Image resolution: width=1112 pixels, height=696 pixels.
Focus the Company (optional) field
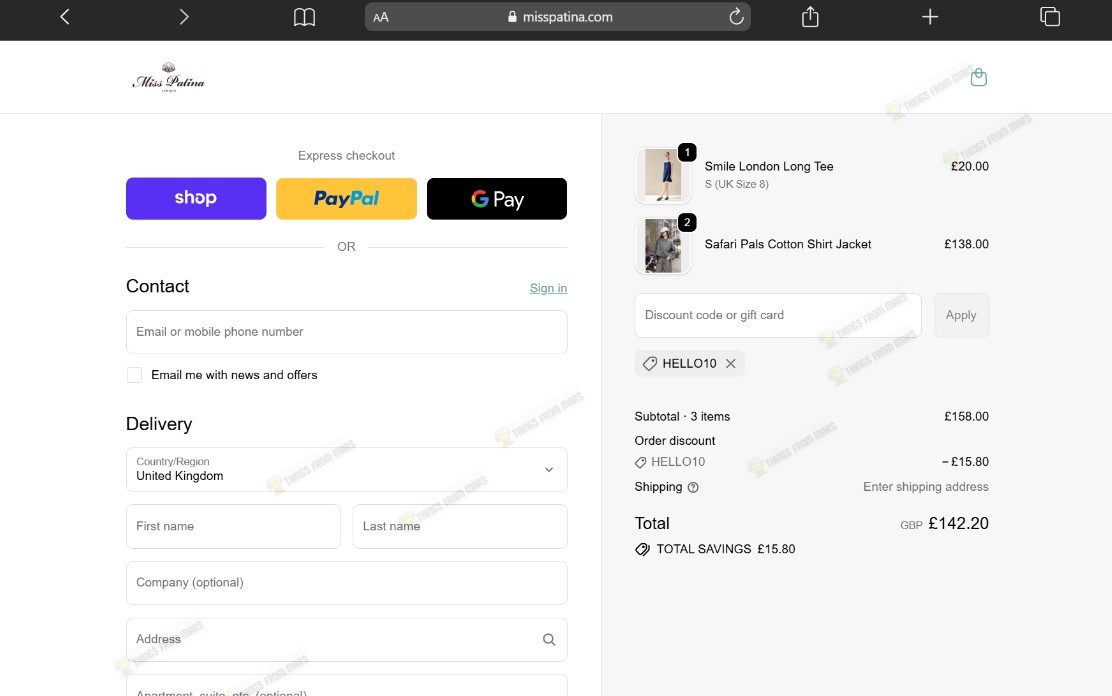coord(346,582)
